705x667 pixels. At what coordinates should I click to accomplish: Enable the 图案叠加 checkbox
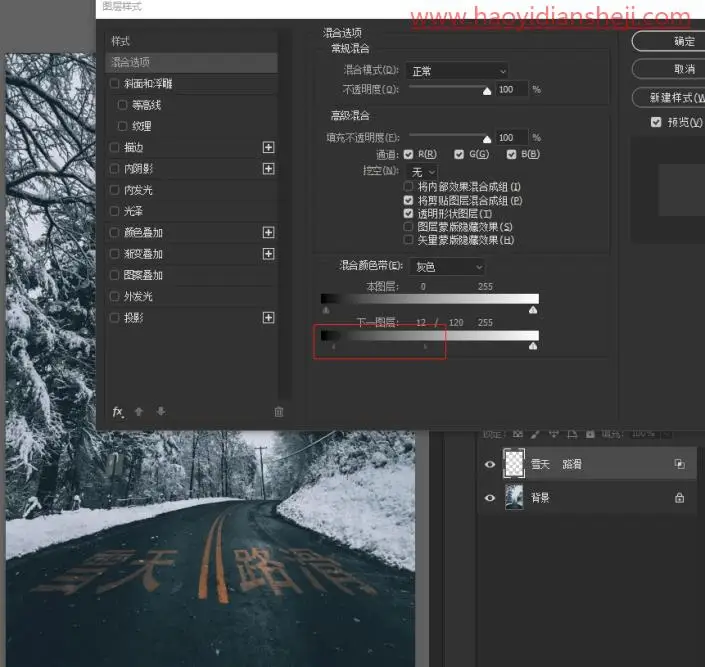coord(114,275)
